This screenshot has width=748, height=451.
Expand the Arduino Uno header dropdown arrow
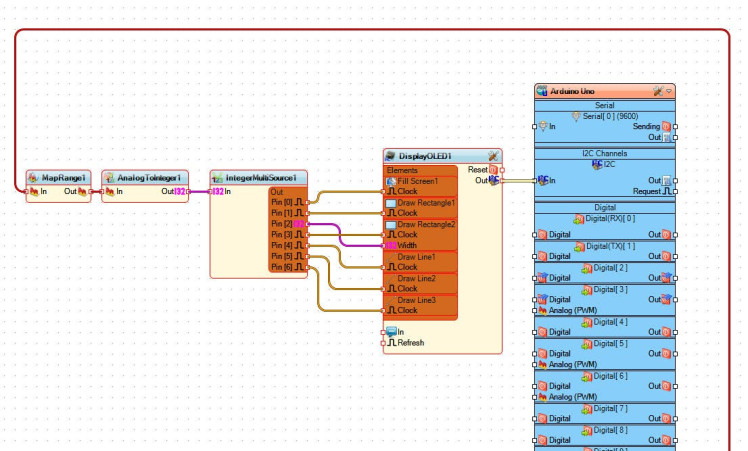669,91
